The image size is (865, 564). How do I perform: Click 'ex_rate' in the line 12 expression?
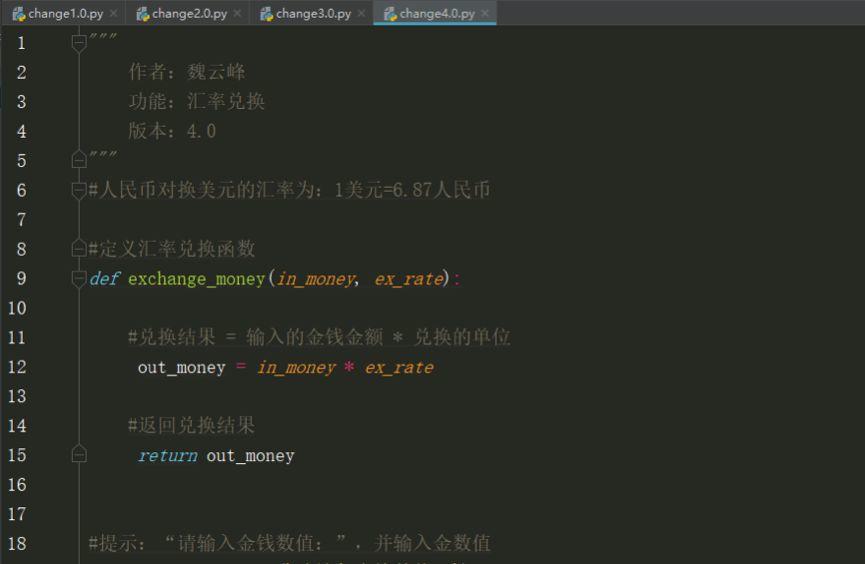pos(399,368)
